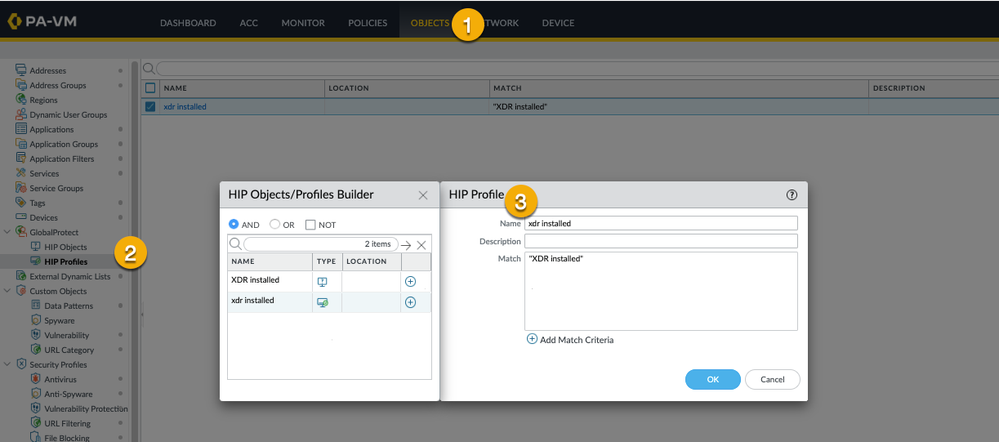Viewport: 999px width, 442px height.
Task: Select the OR radio button
Action: point(275,224)
